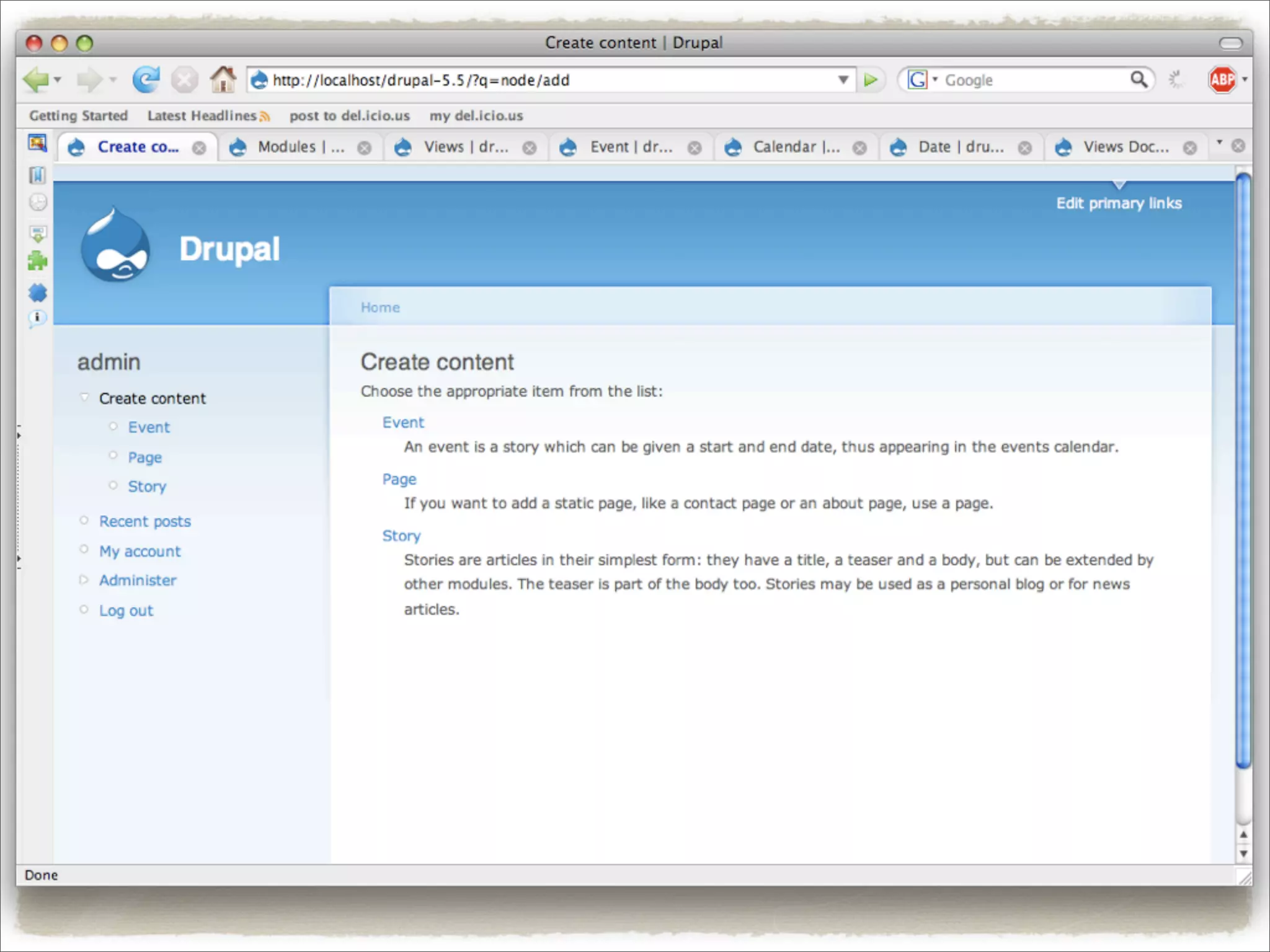The width and height of the screenshot is (1270, 952).
Task: Go to the Home page icon
Action: 223,79
